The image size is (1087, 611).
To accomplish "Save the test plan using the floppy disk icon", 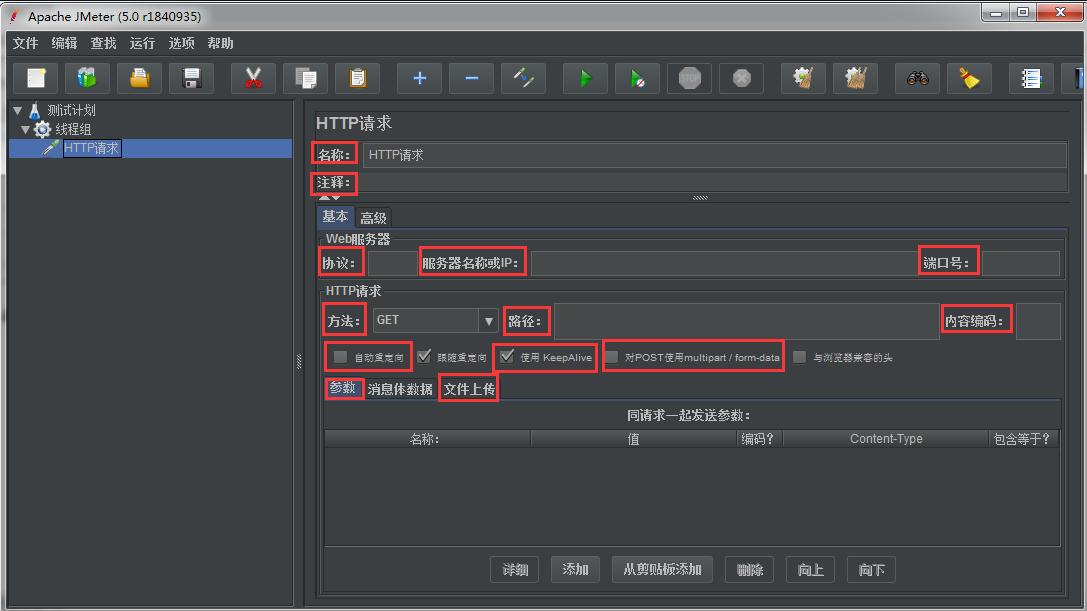I will click(x=191, y=78).
